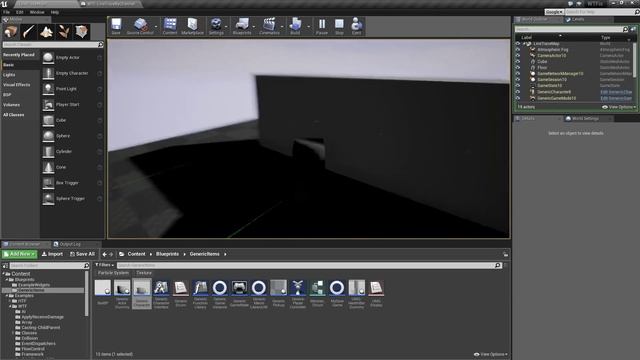Open the File menu
Image resolution: width=640 pixels, height=360 pixels.
pyautogui.click(x=7, y=12)
